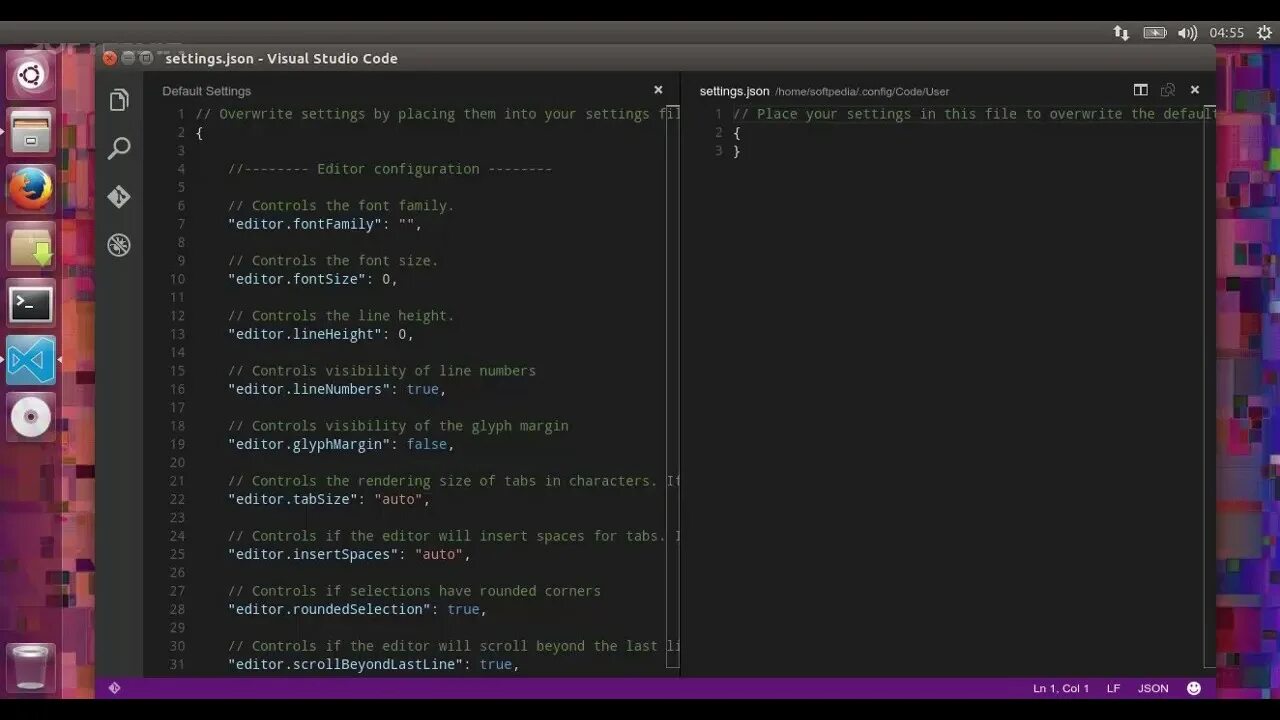Open the Explorer view in the activity bar
The width and height of the screenshot is (1280, 720).
coord(119,100)
